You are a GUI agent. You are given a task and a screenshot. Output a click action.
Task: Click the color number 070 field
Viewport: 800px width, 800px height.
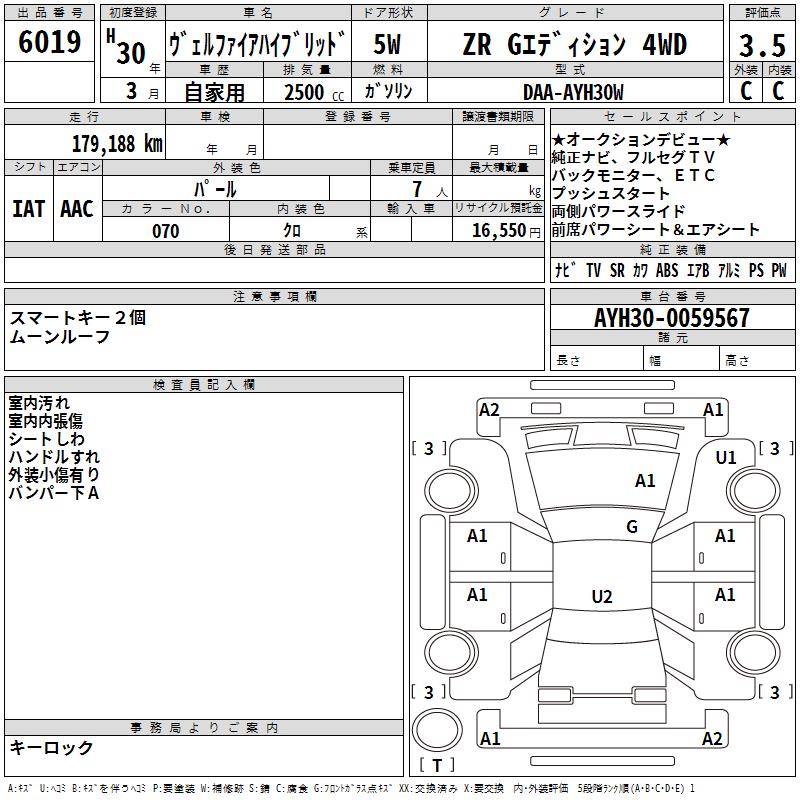pyautogui.click(x=165, y=231)
